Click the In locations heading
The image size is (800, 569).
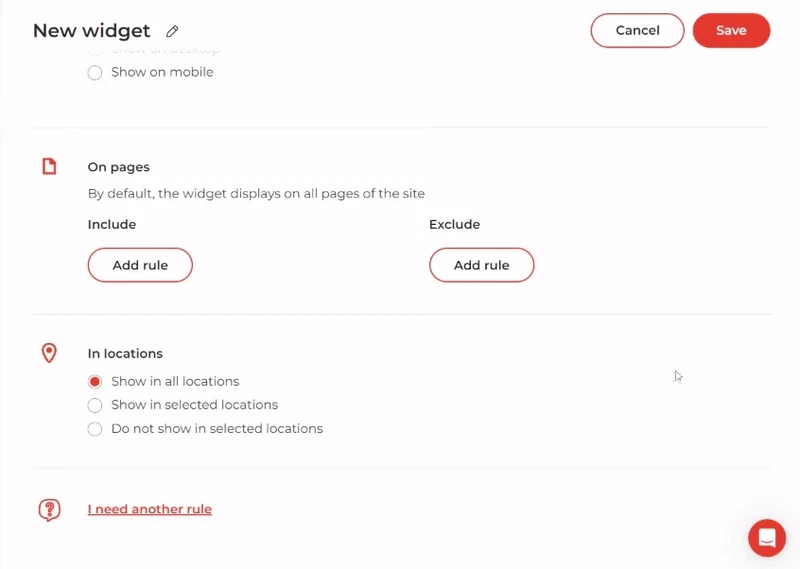click(125, 353)
